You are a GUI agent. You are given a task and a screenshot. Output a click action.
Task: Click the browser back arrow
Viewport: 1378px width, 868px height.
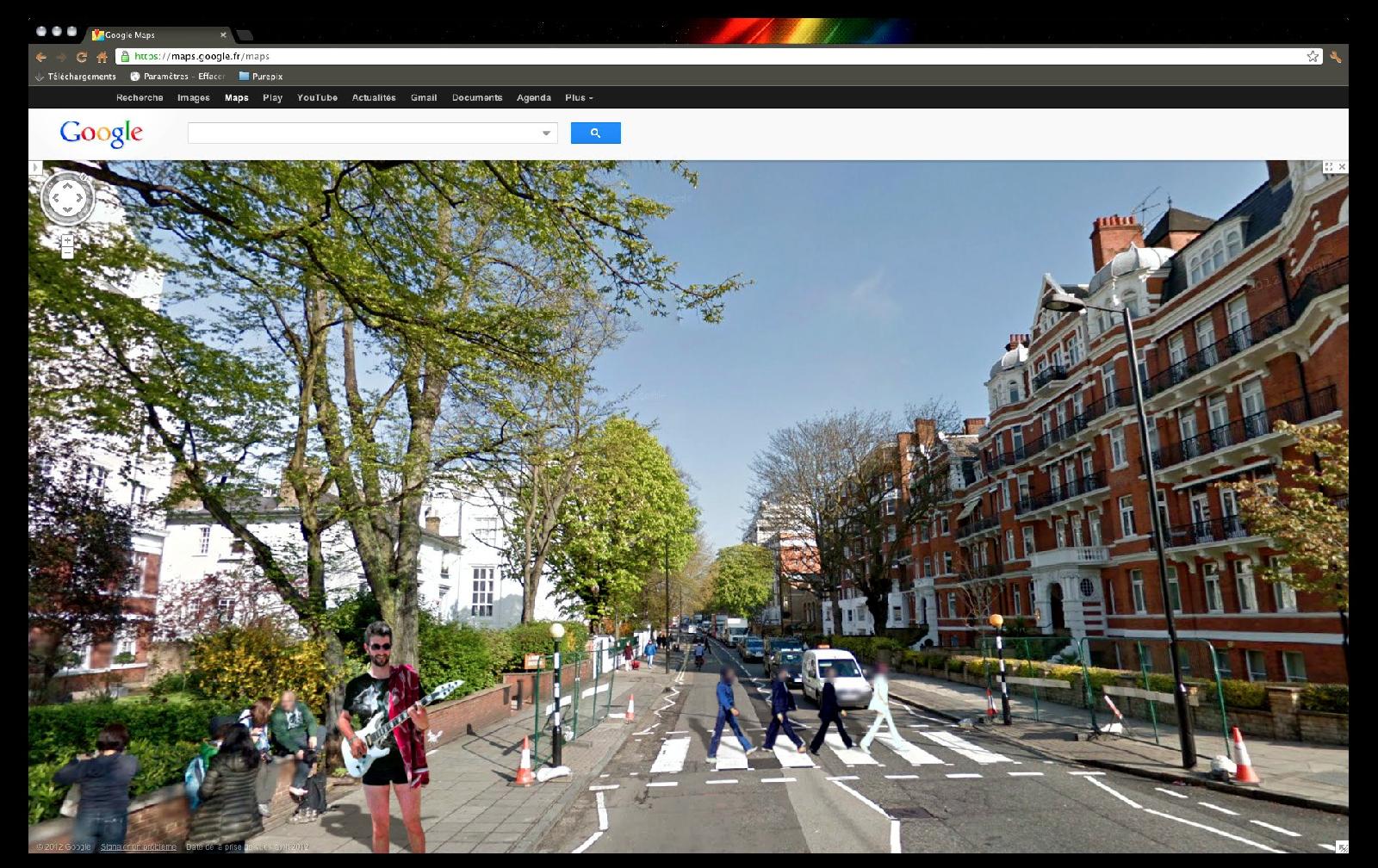[40, 57]
